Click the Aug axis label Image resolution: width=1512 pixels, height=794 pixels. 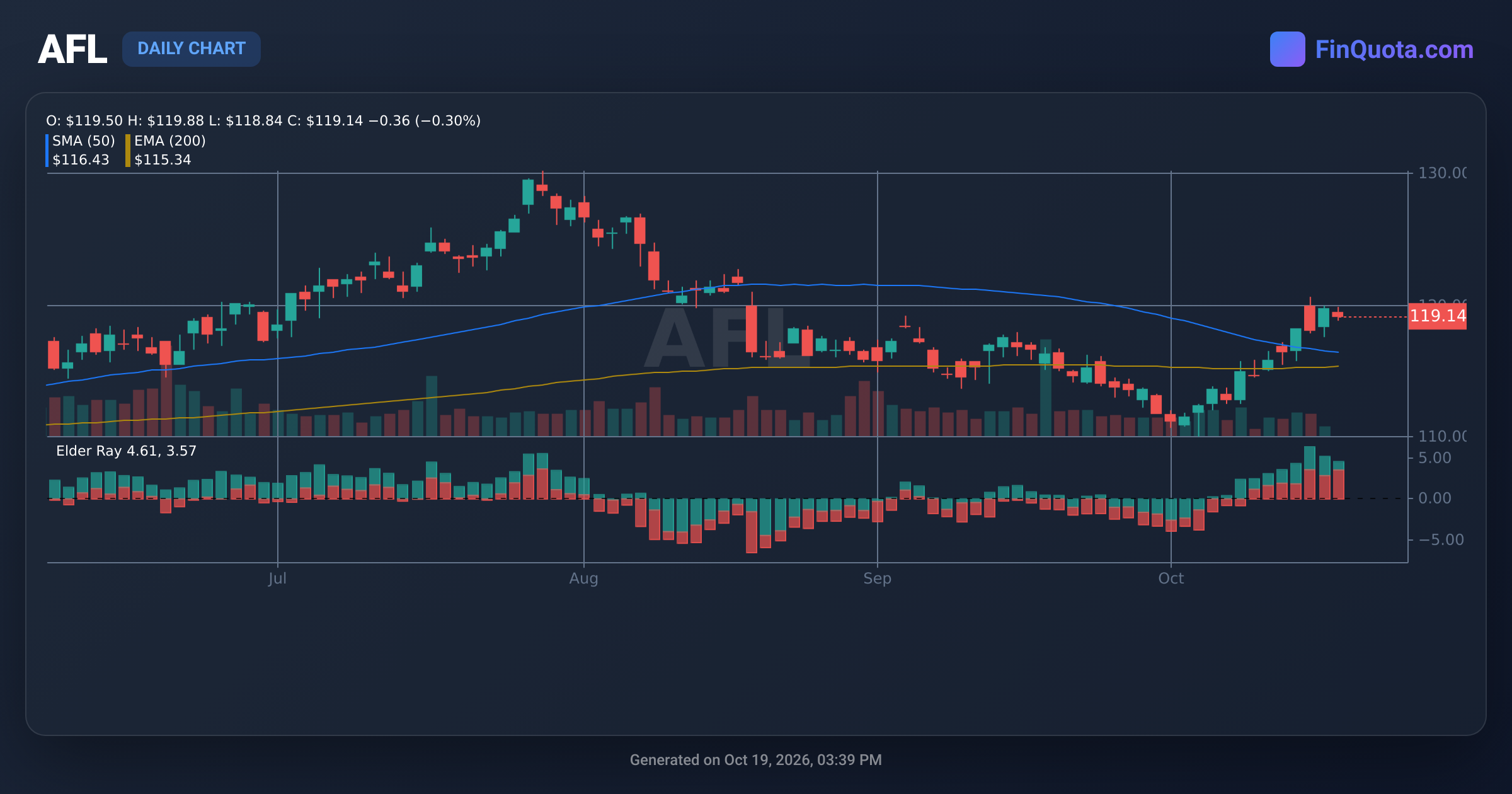(x=583, y=578)
